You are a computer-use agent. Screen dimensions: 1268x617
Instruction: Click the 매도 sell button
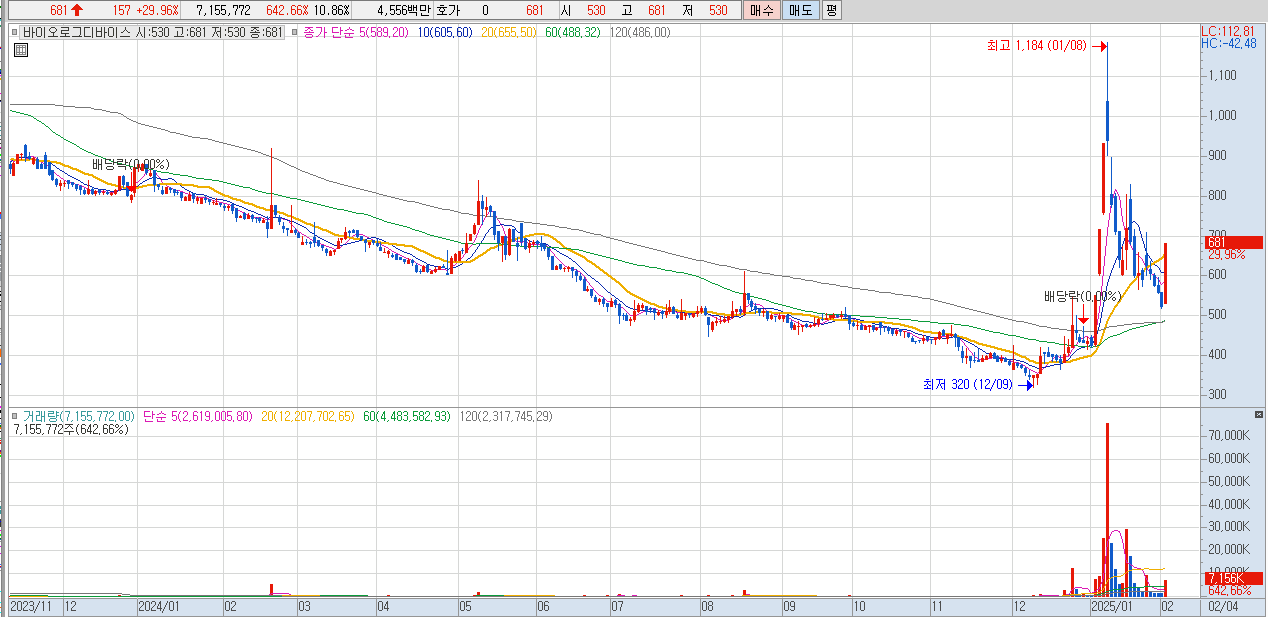(x=800, y=11)
